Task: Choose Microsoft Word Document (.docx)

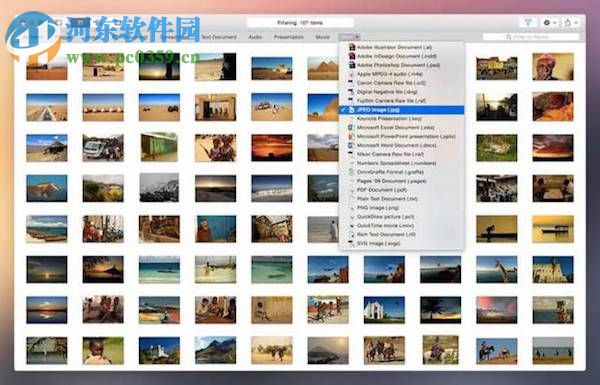Action: click(401, 145)
